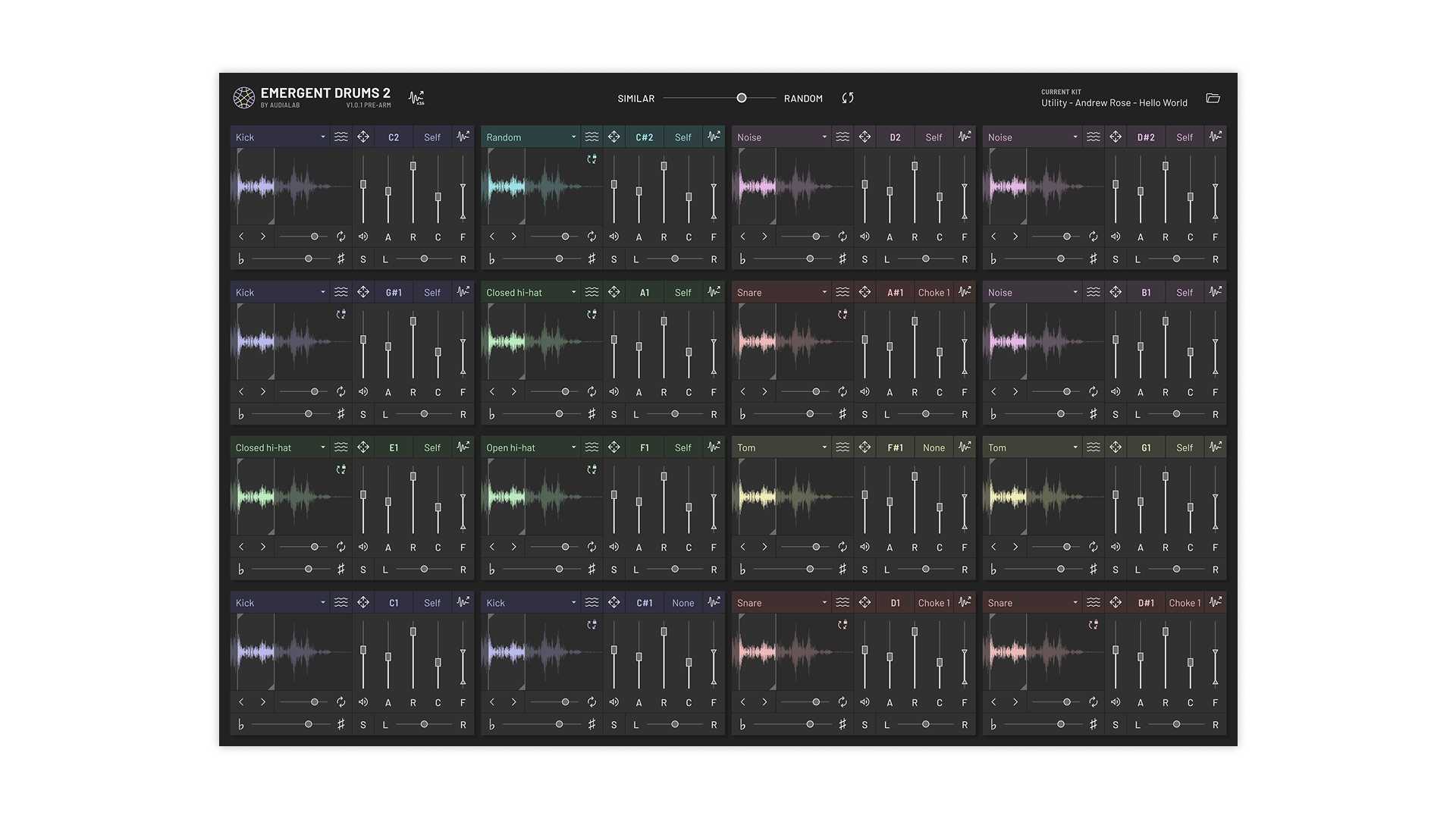Mute the G#1 Kick pad with the speaker icon
This screenshot has width=1456, height=819.
363,392
